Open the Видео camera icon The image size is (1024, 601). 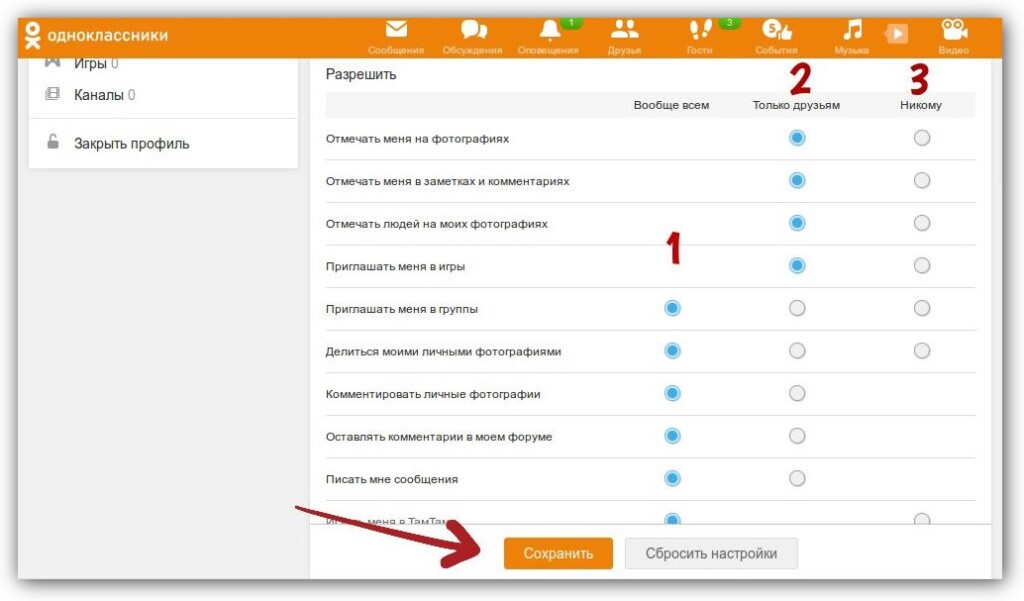pyautogui.click(x=953, y=29)
